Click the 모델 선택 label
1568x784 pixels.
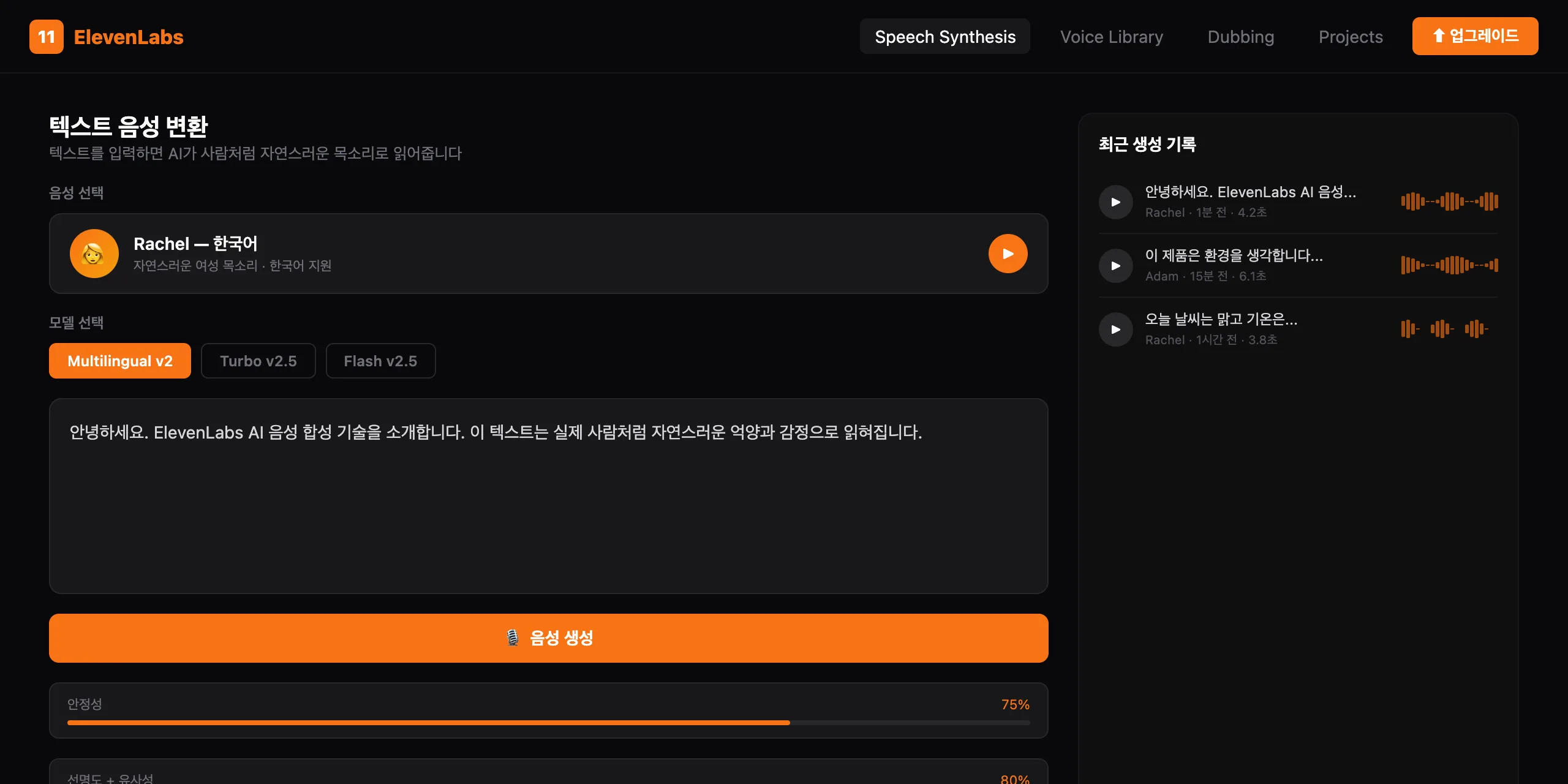pyautogui.click(x=77, y=323)
